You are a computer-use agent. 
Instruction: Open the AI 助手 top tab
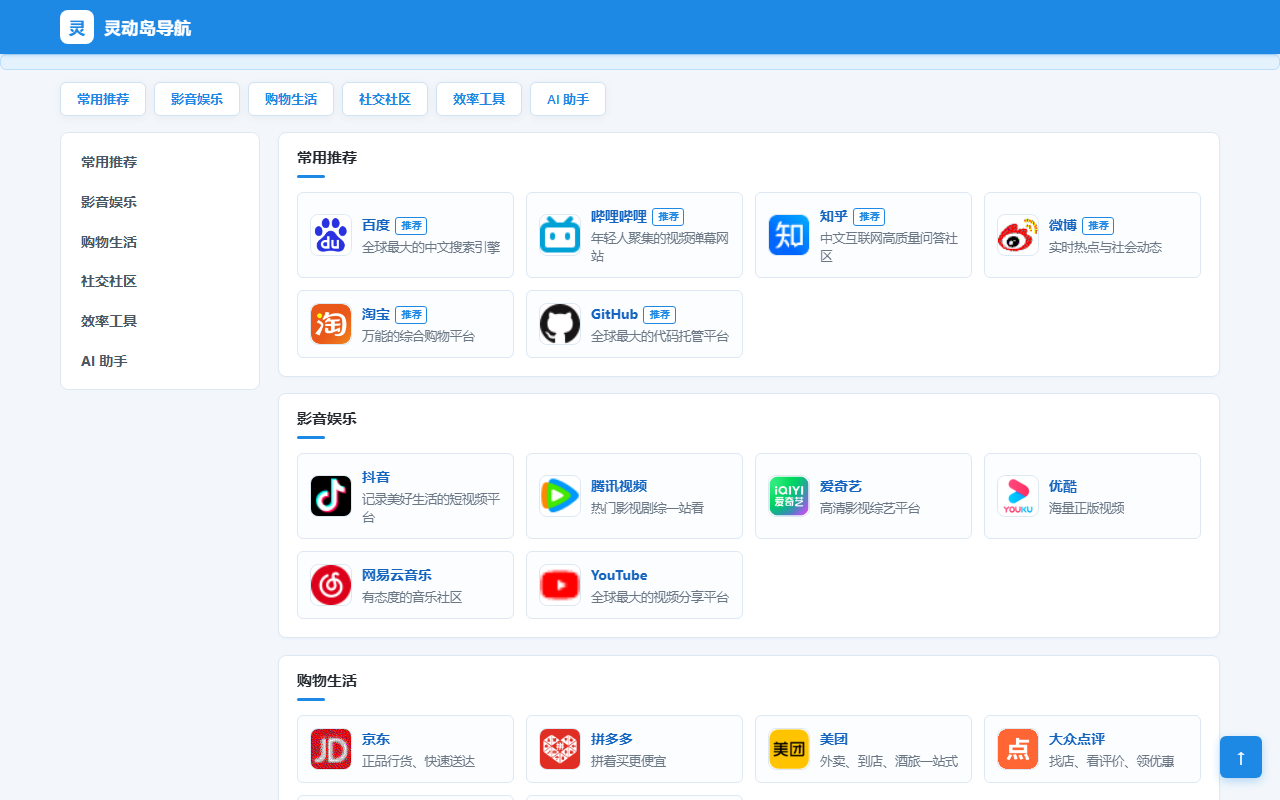click(568, 99)
